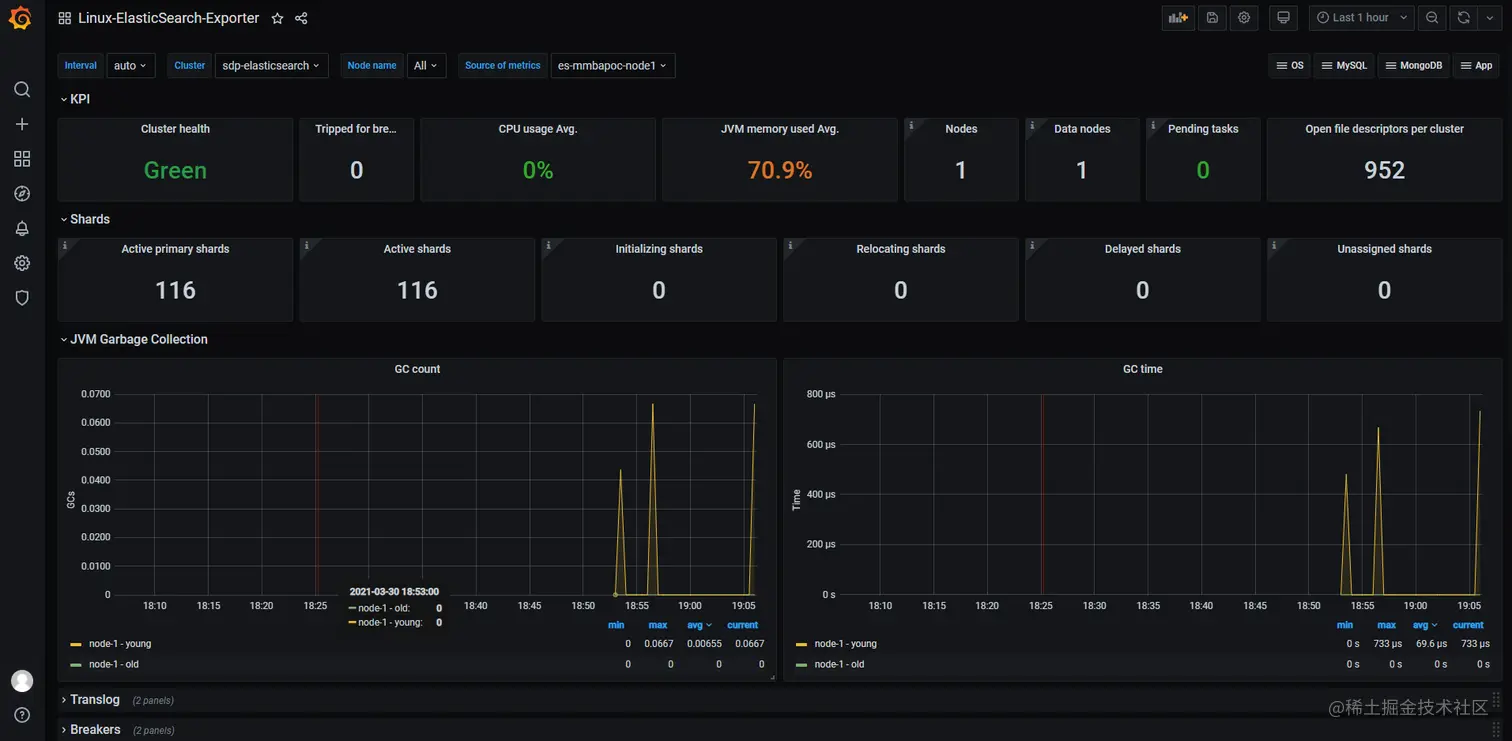
Task: Cycle view mode with monitor icon
Action: 1284,18
